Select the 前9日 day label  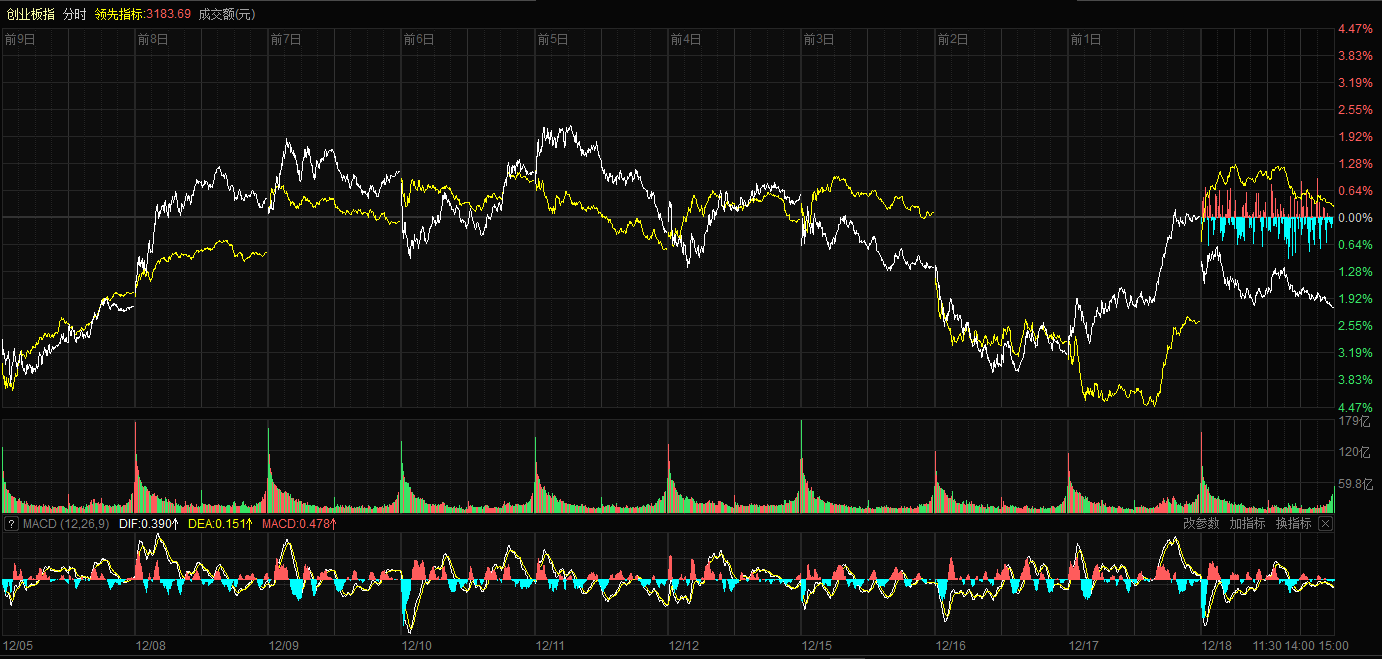coord(20,40)
